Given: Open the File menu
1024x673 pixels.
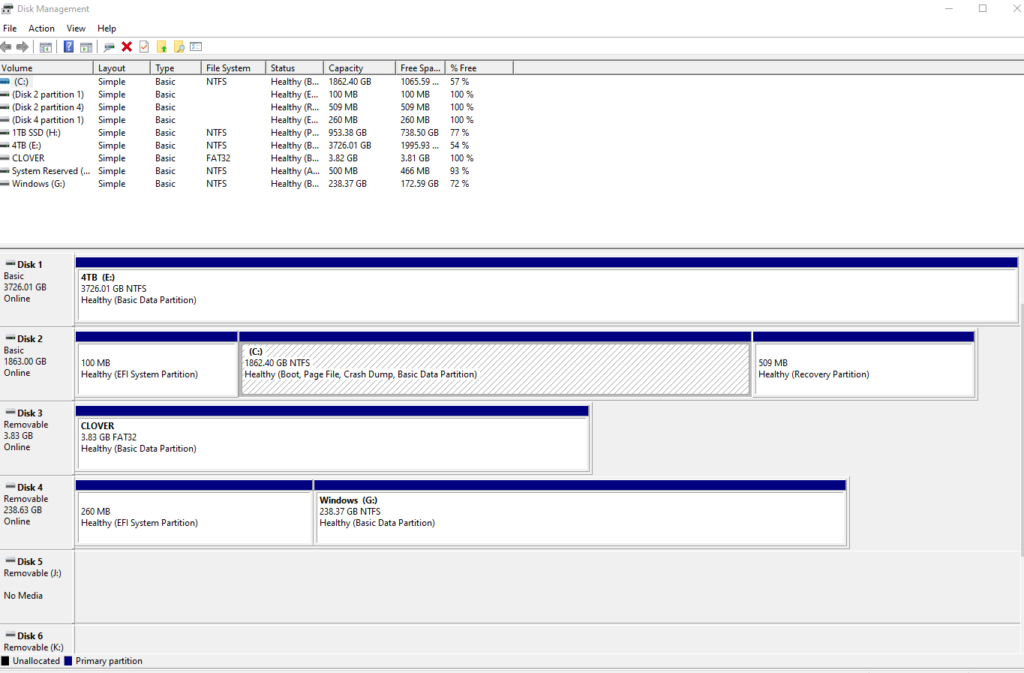Looking at the screenshot, I should click(10, 29).
